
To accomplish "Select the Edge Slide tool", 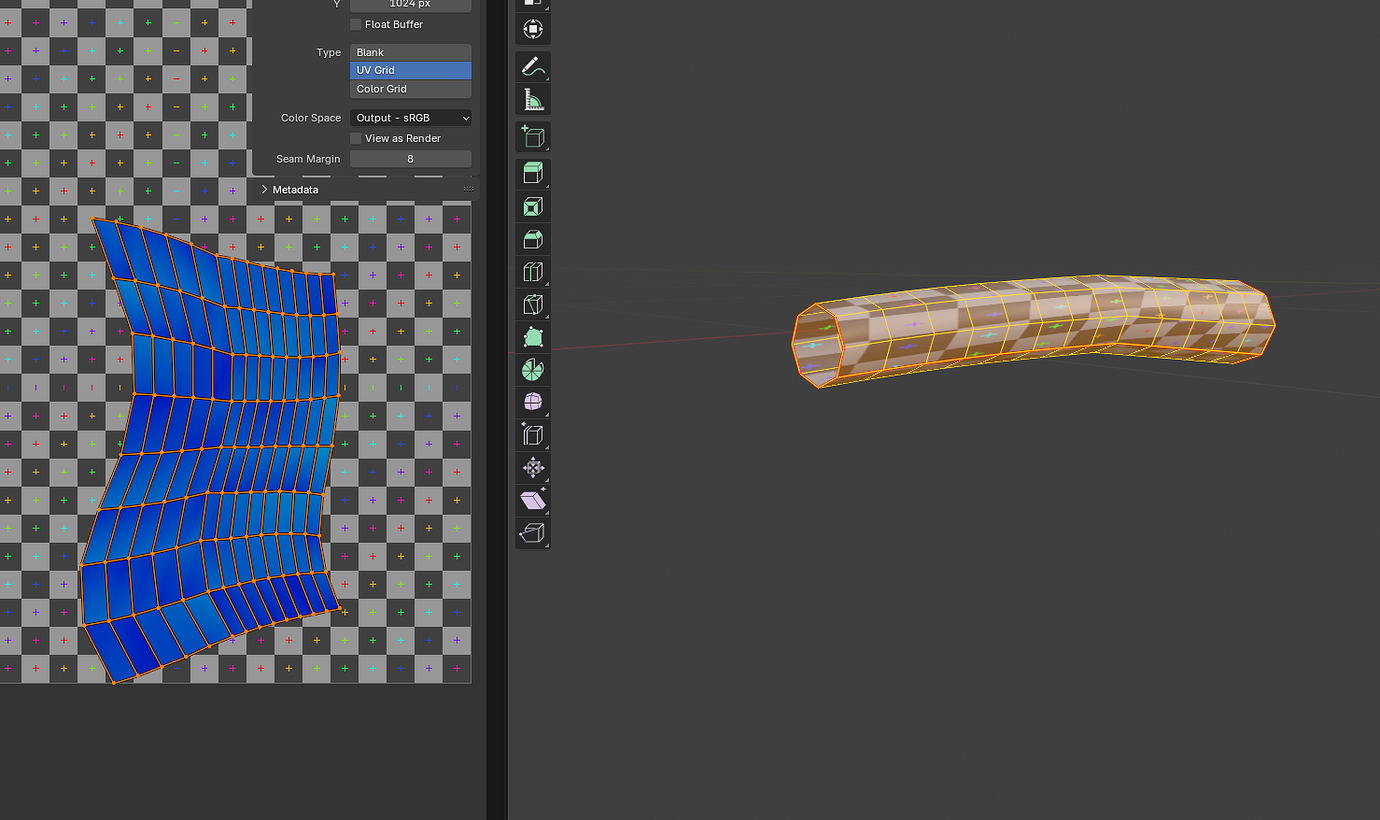I will 533,435.
